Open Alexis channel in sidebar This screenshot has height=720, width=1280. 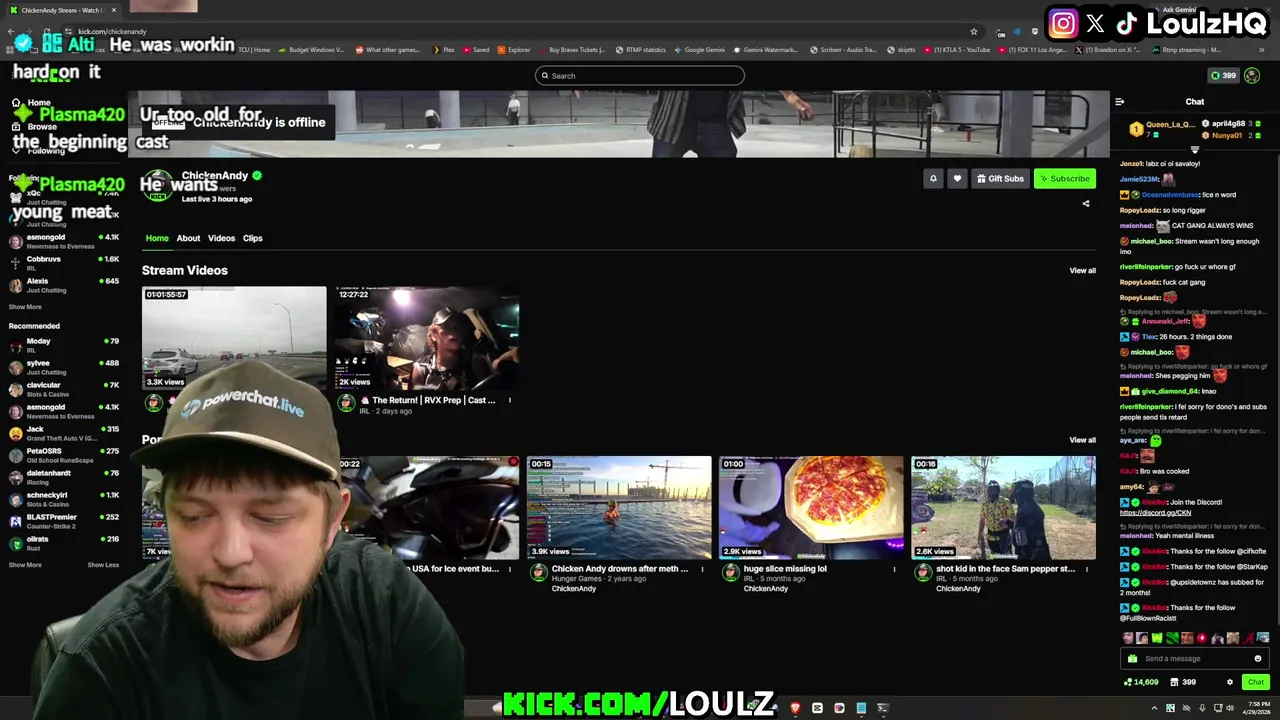click(x=64, y=285)
